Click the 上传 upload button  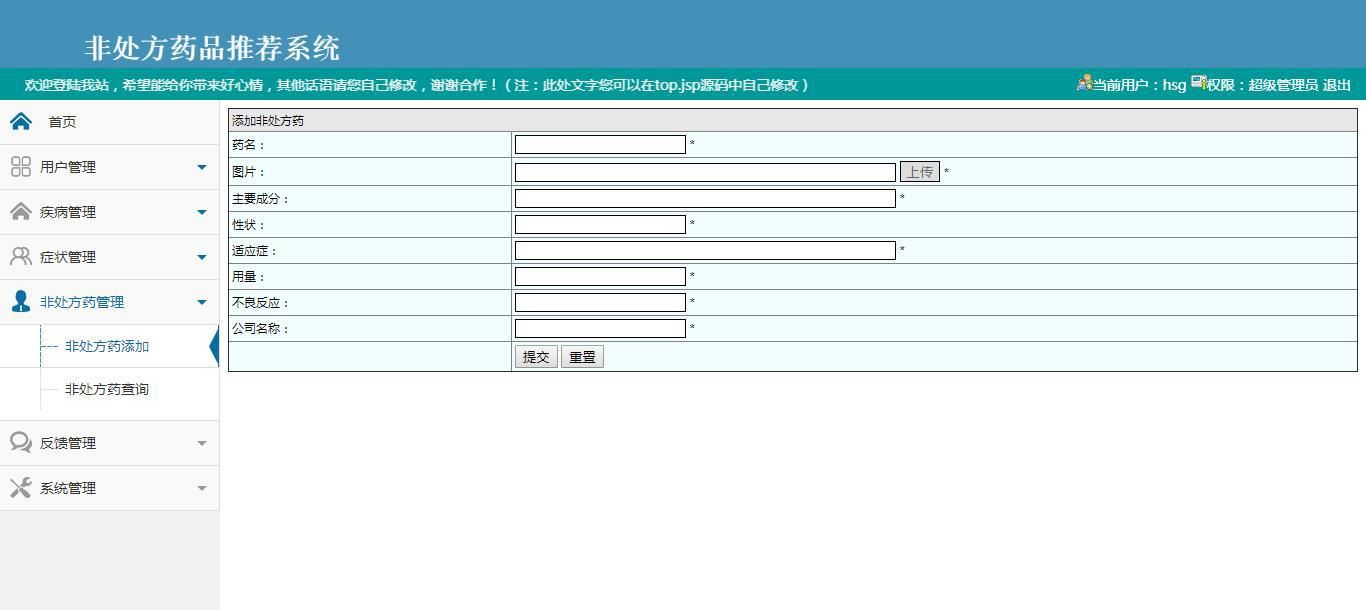[x=920, y=172]
